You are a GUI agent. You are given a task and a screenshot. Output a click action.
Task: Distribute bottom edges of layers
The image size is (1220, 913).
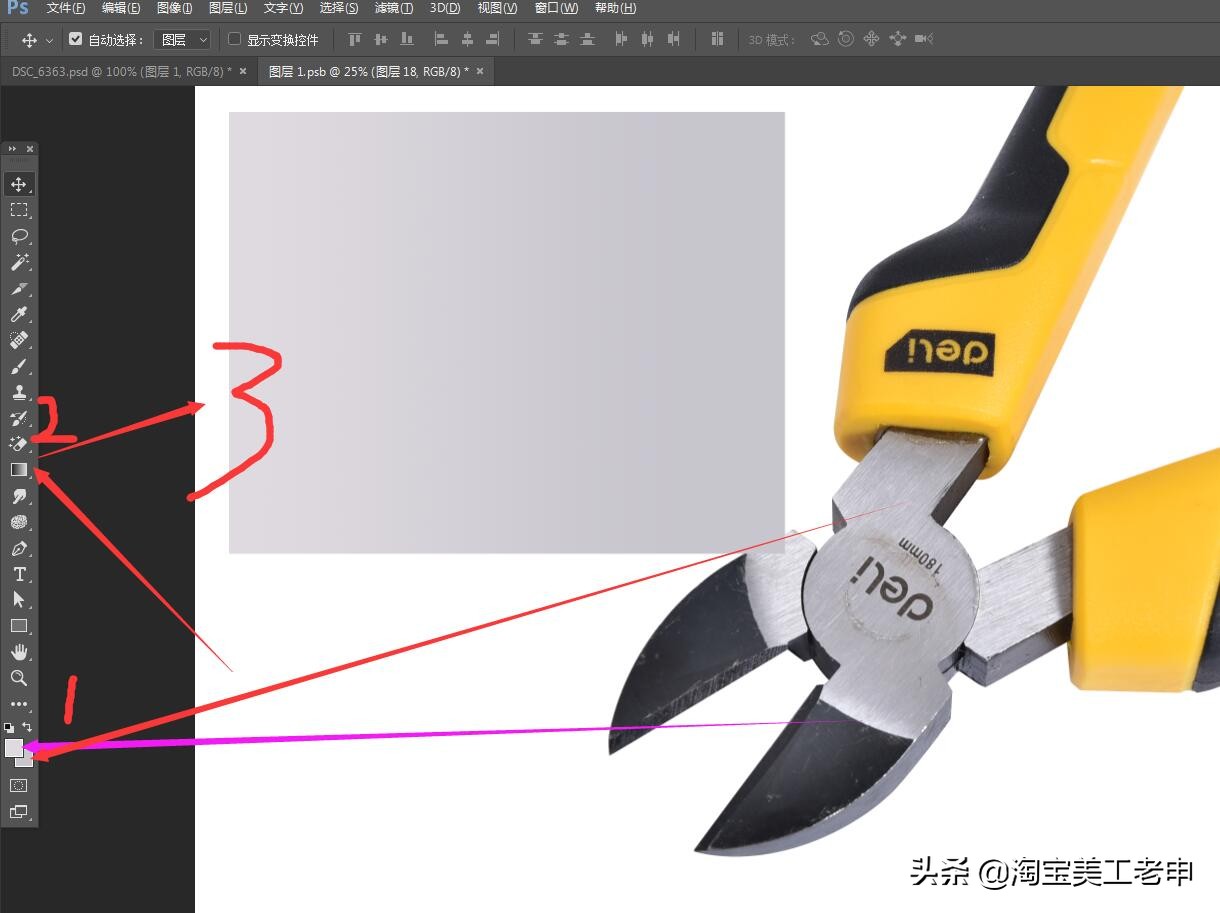[587, 39]
